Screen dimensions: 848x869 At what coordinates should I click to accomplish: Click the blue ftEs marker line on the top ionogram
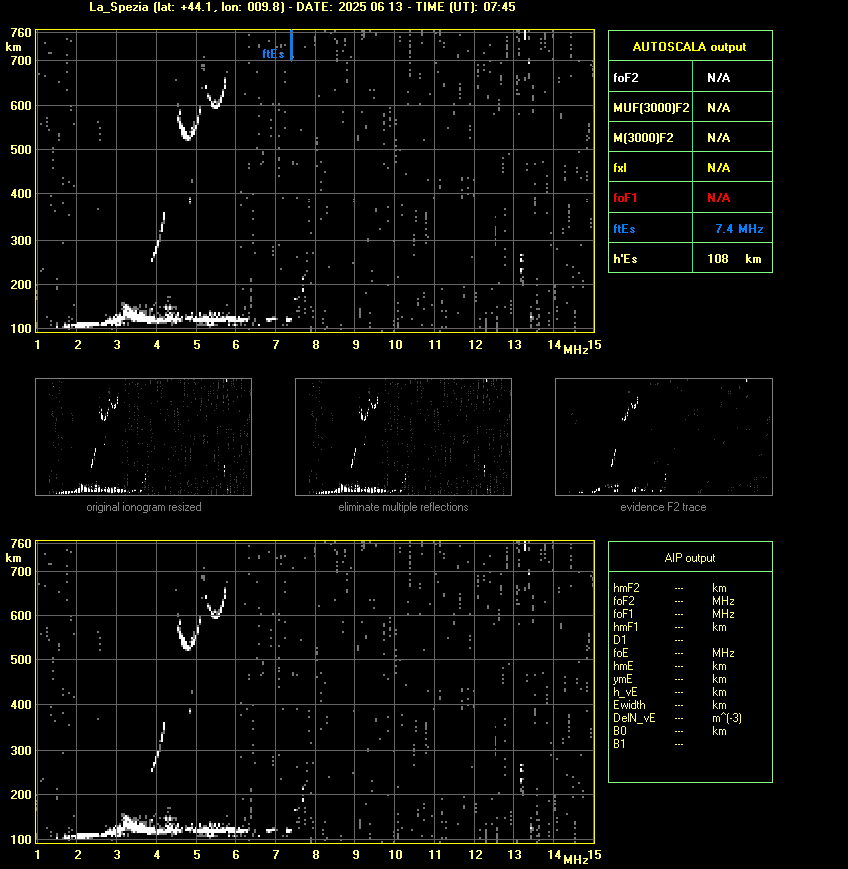pos(292,45)
